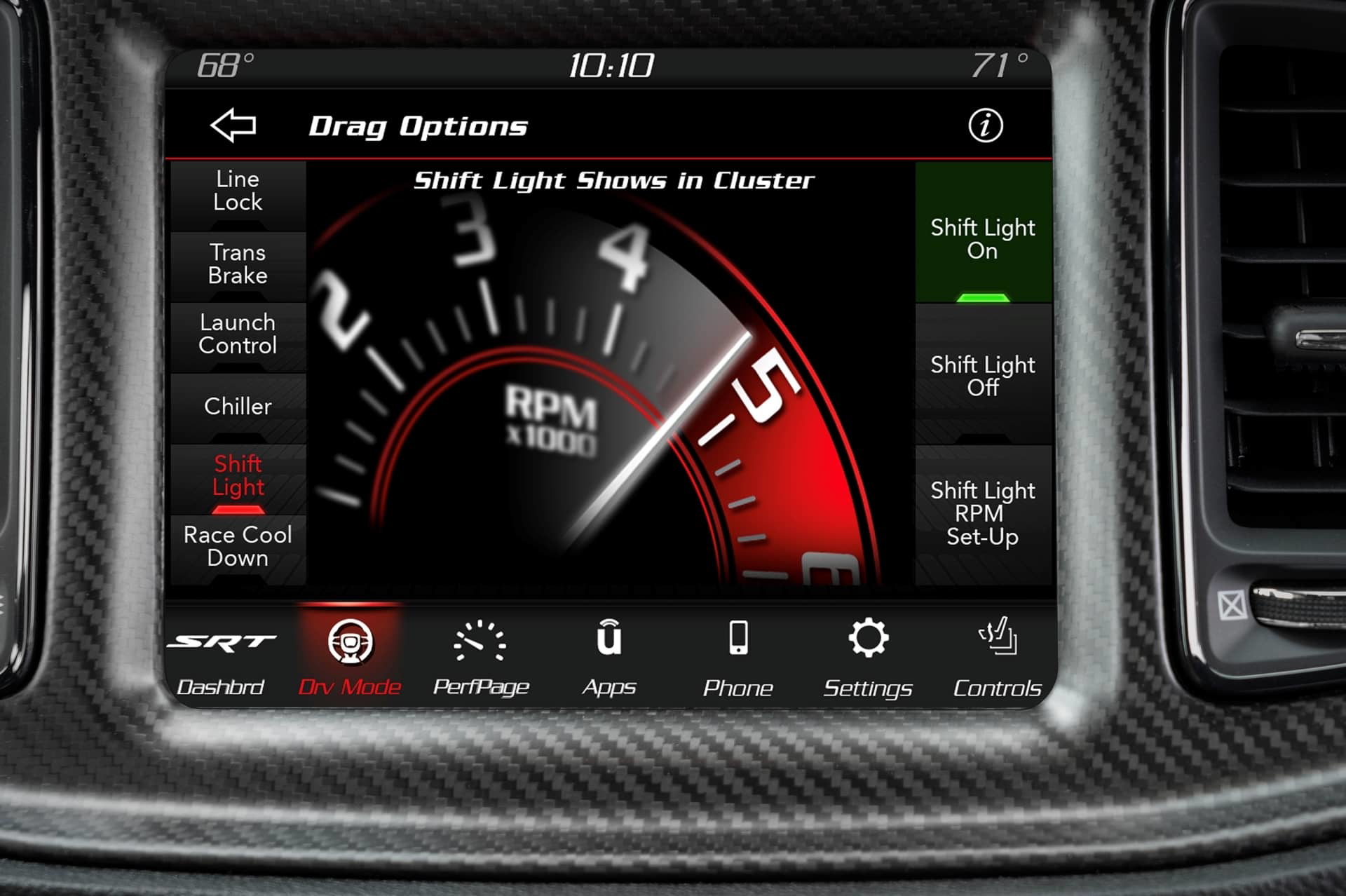
Task: Select the Race Cool Down option
Action: click(x=238, y=547)
